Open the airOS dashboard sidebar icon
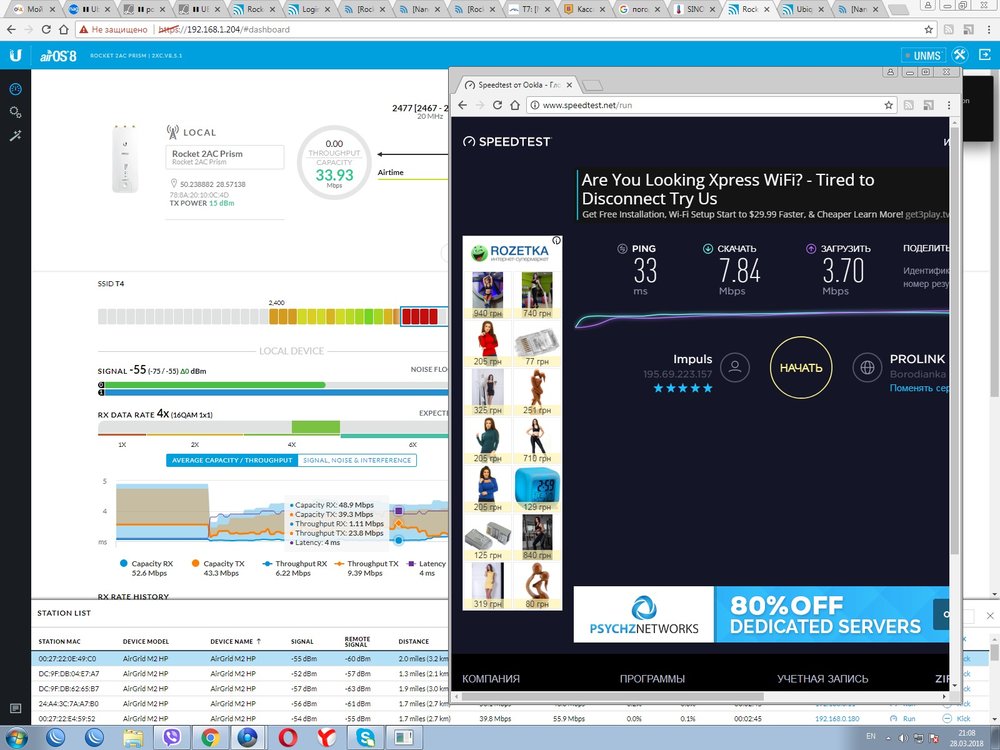Viewport: 1000px width, 750px height. pyautogui.click(x=15, y=89)
